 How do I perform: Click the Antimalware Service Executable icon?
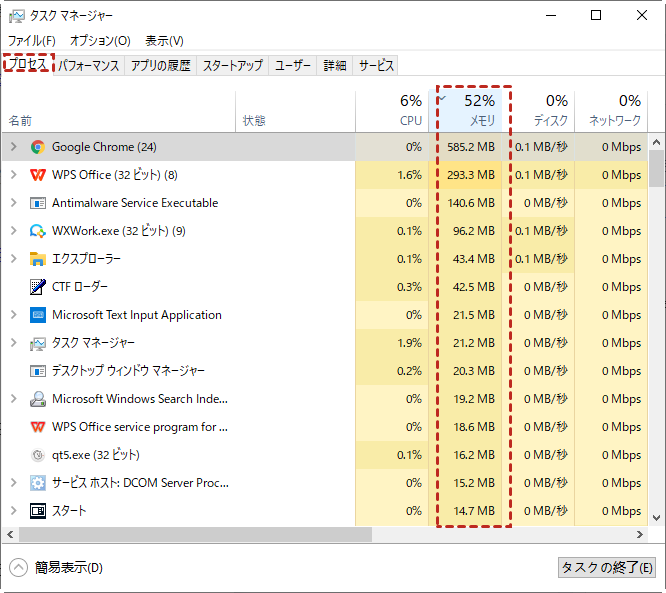click(x=38, y=203)
